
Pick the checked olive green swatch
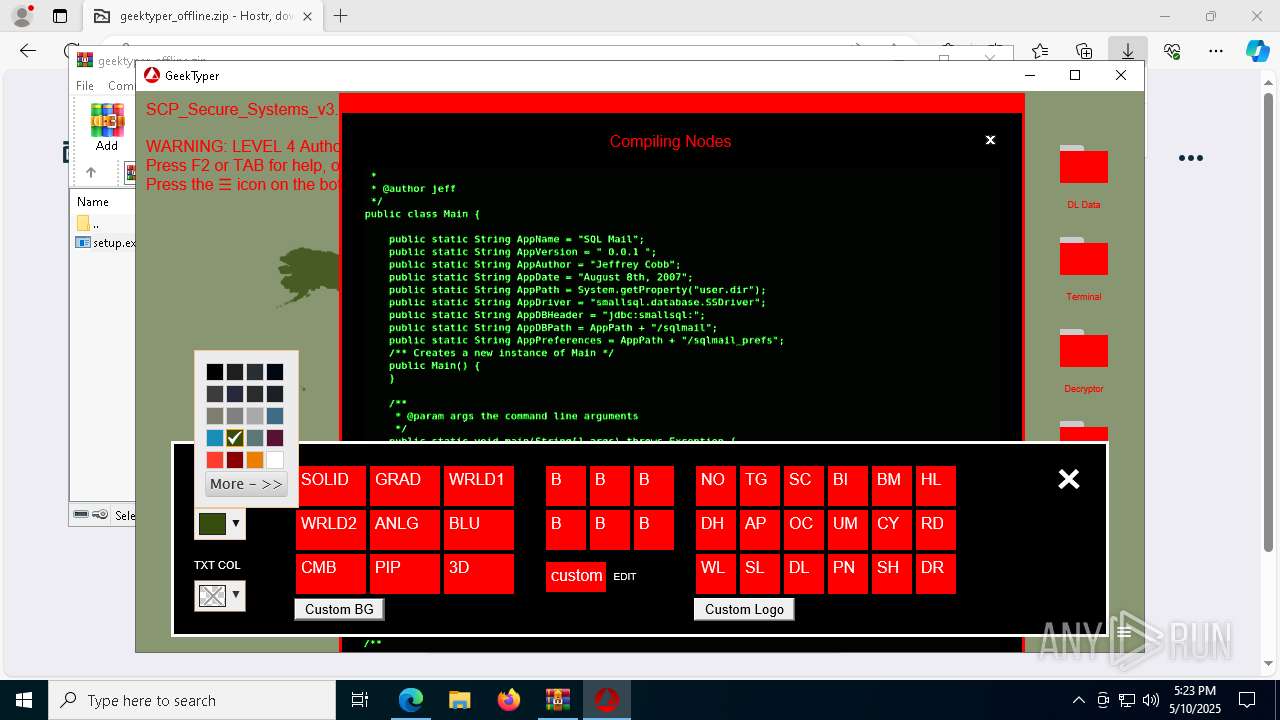[235, 438]
